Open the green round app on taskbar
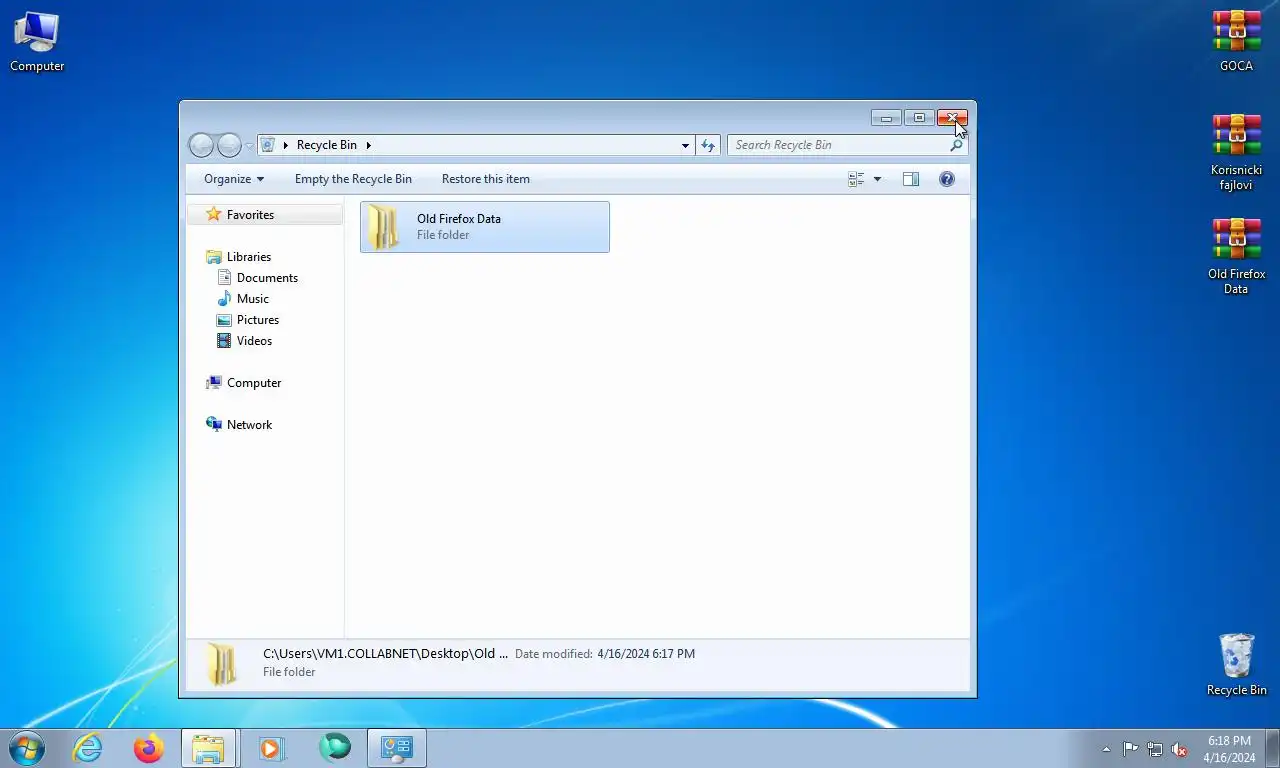This screenshot has height=768, width=1280. click(x=334, y=748)
